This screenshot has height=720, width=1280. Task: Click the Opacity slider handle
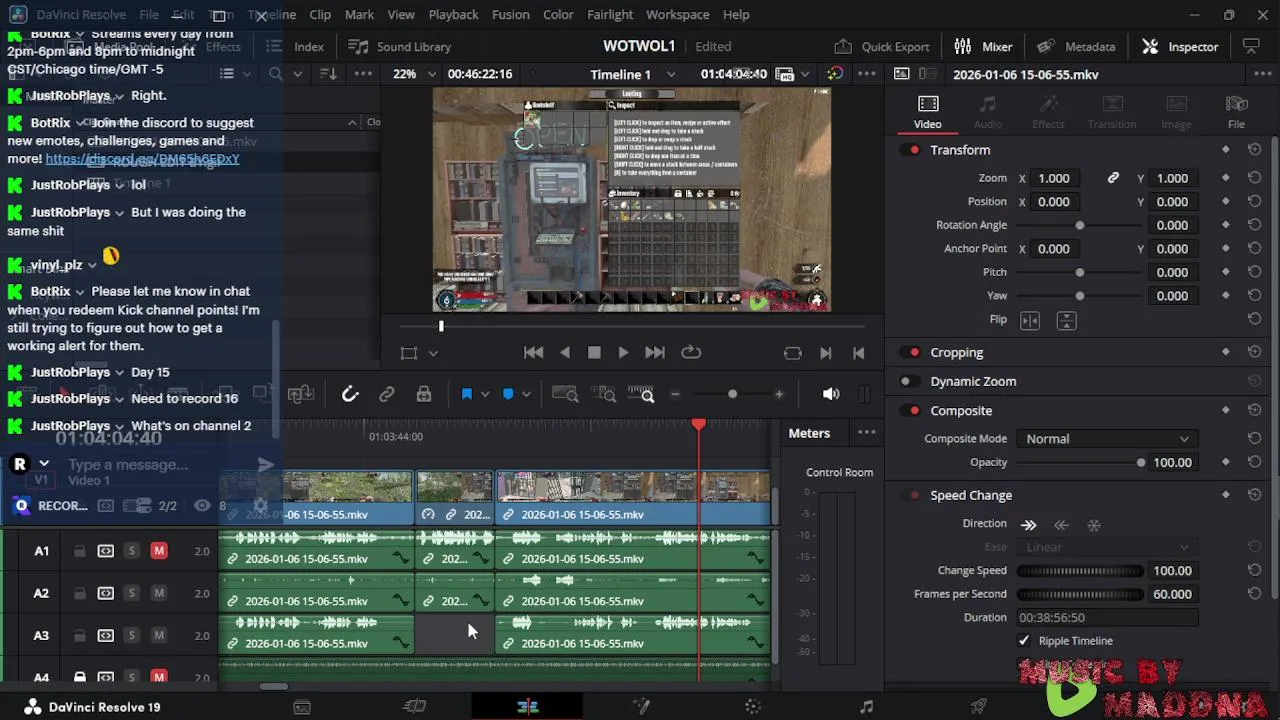pos(1140,463)
